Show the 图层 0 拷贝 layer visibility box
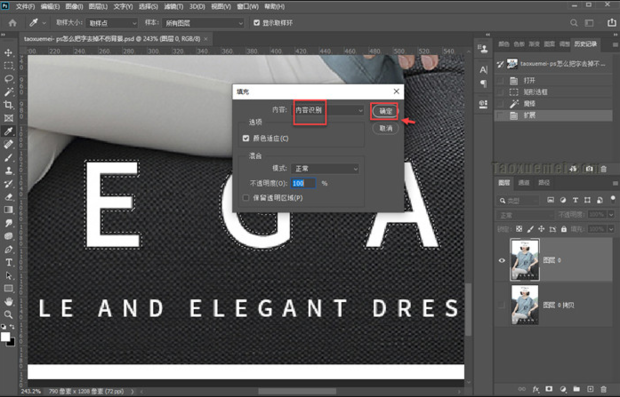 pos(502,305)
